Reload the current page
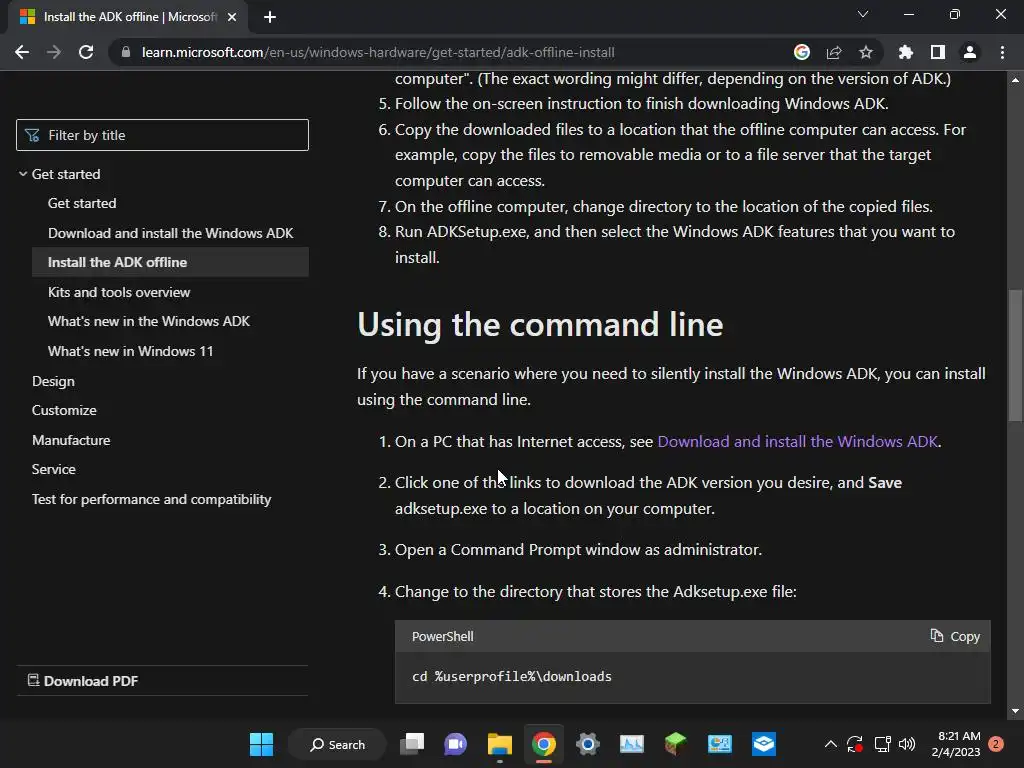The height and width of the screenshot is (768, 1024). coord(86,52)
